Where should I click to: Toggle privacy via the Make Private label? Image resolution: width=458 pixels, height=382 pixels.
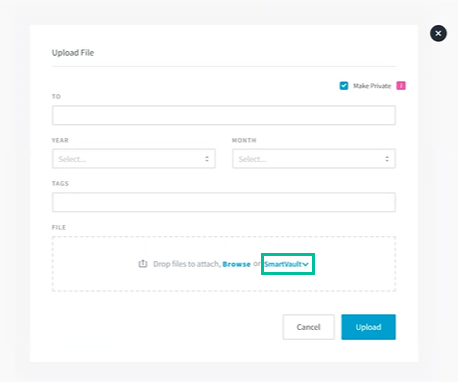click(x=372, y=86)
